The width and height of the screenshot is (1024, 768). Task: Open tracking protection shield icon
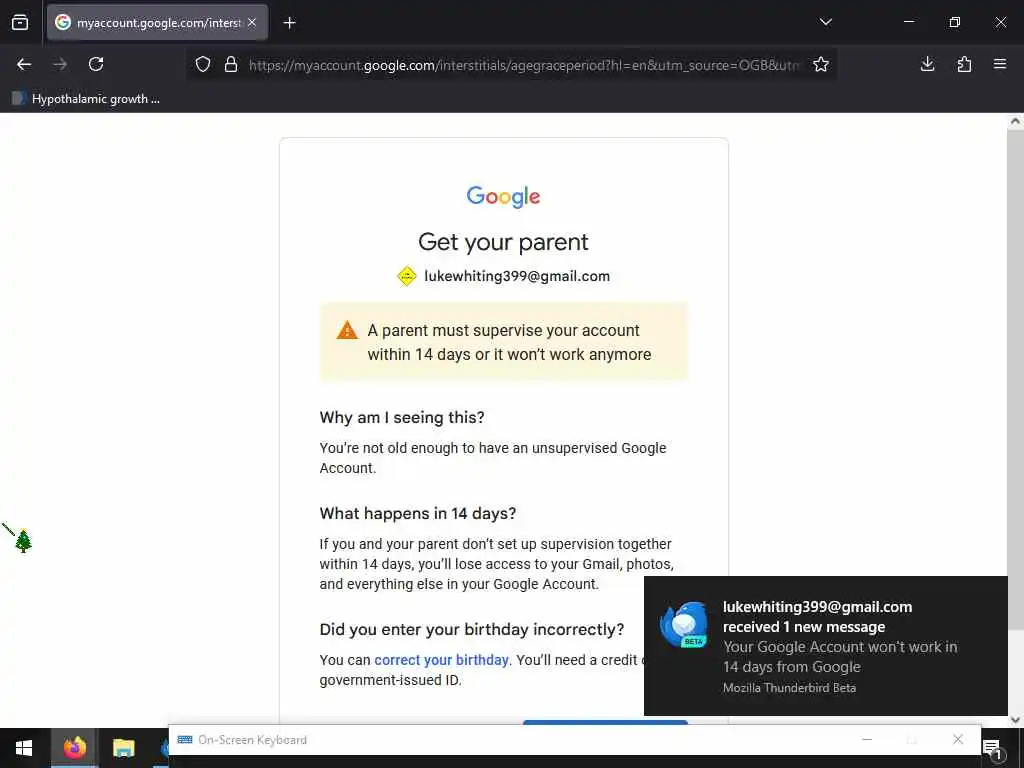click(203, 65)
